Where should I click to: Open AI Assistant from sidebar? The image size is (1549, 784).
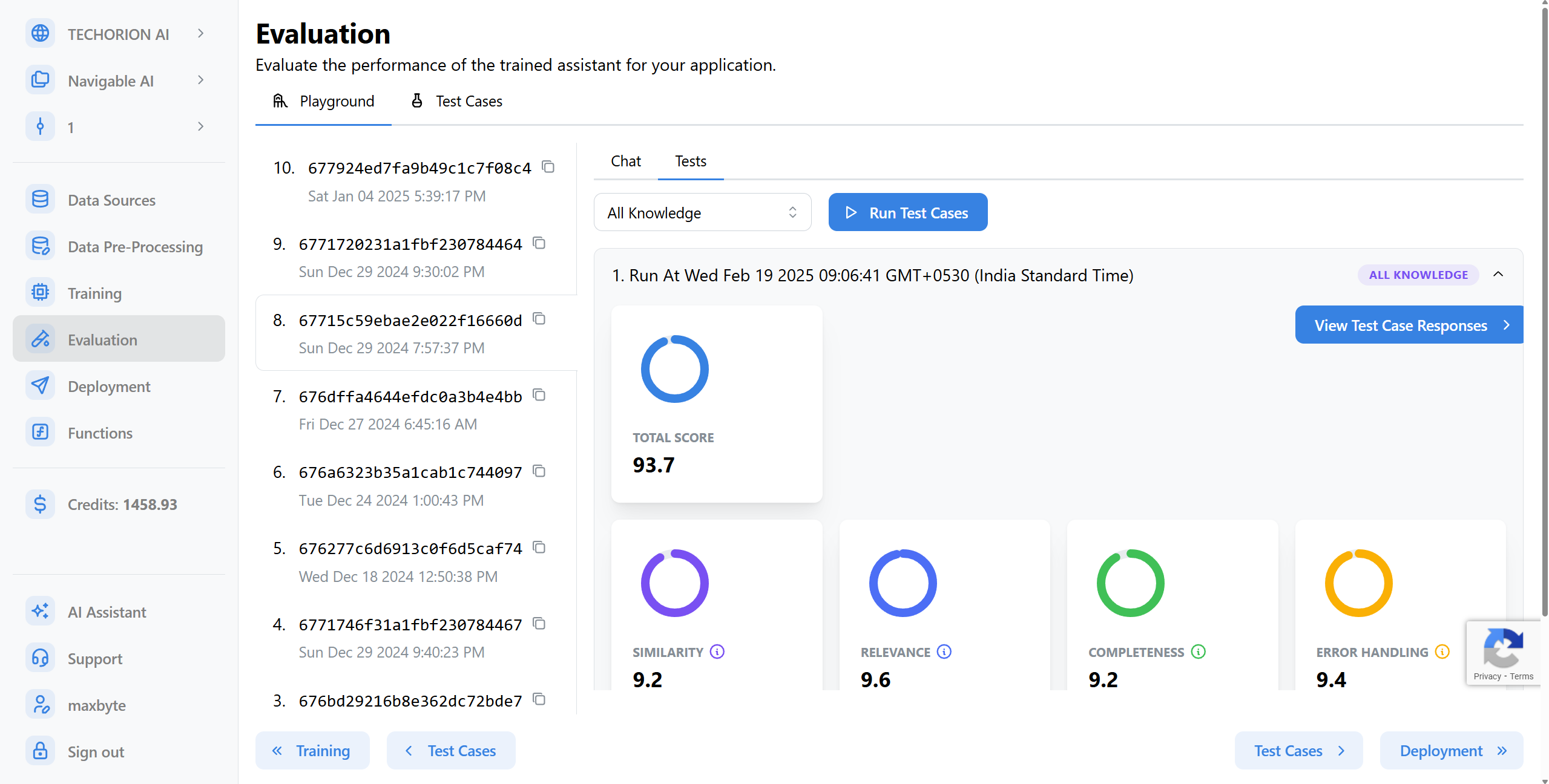point(107,612)
